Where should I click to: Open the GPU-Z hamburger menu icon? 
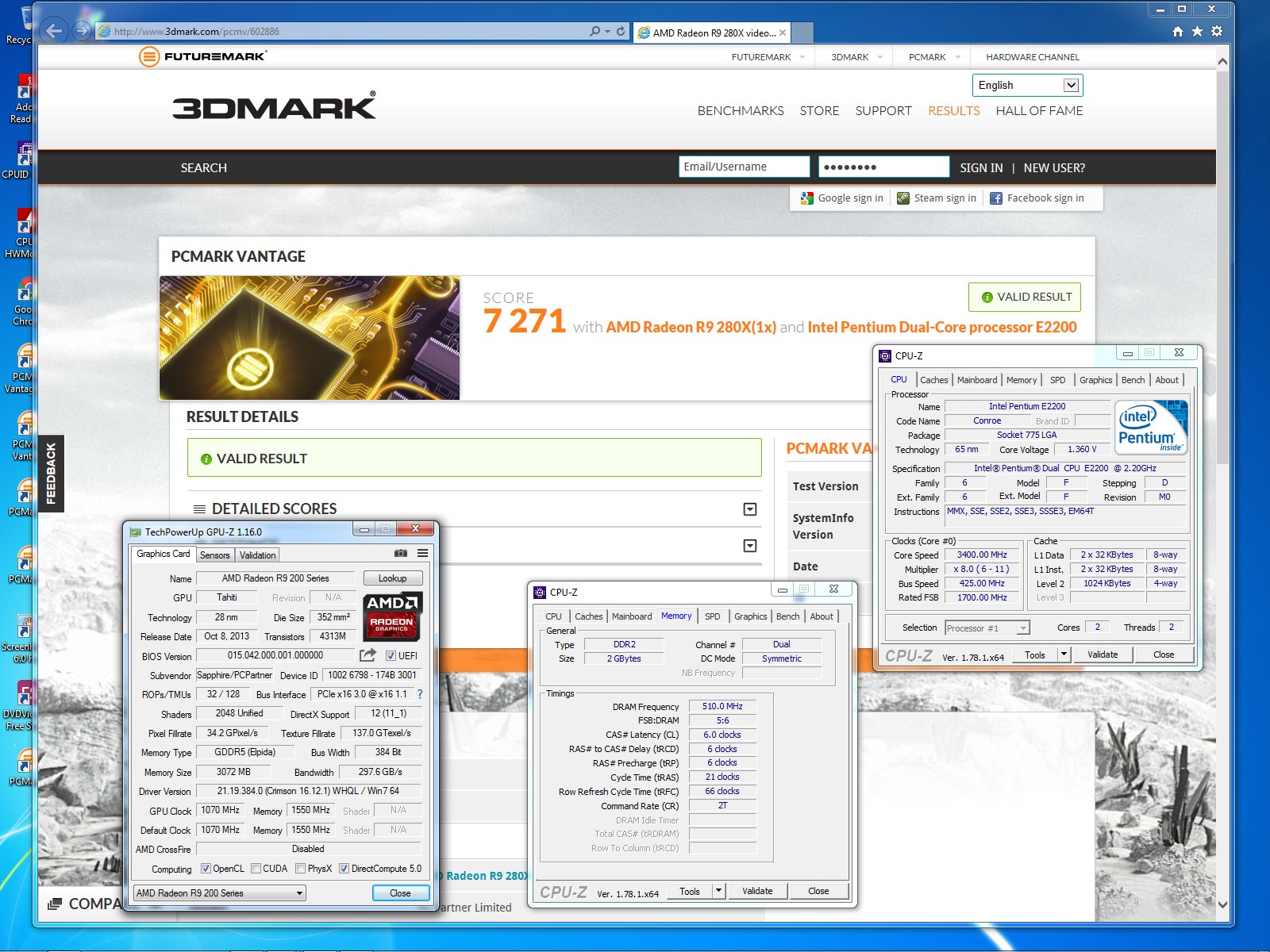[422, 553]
